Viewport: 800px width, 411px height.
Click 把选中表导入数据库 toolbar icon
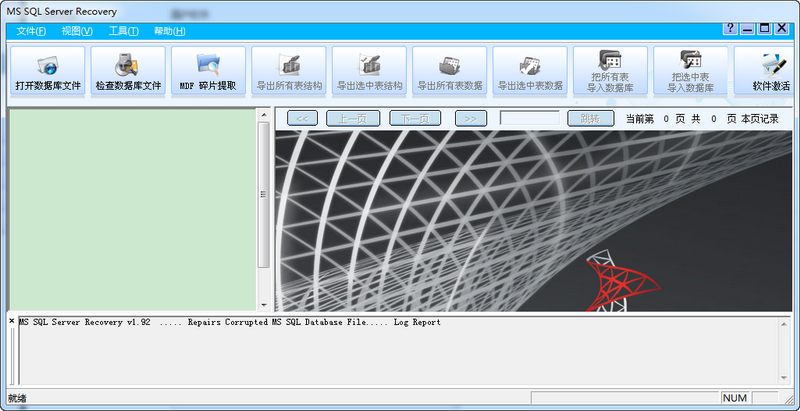[x=691, y=70]
